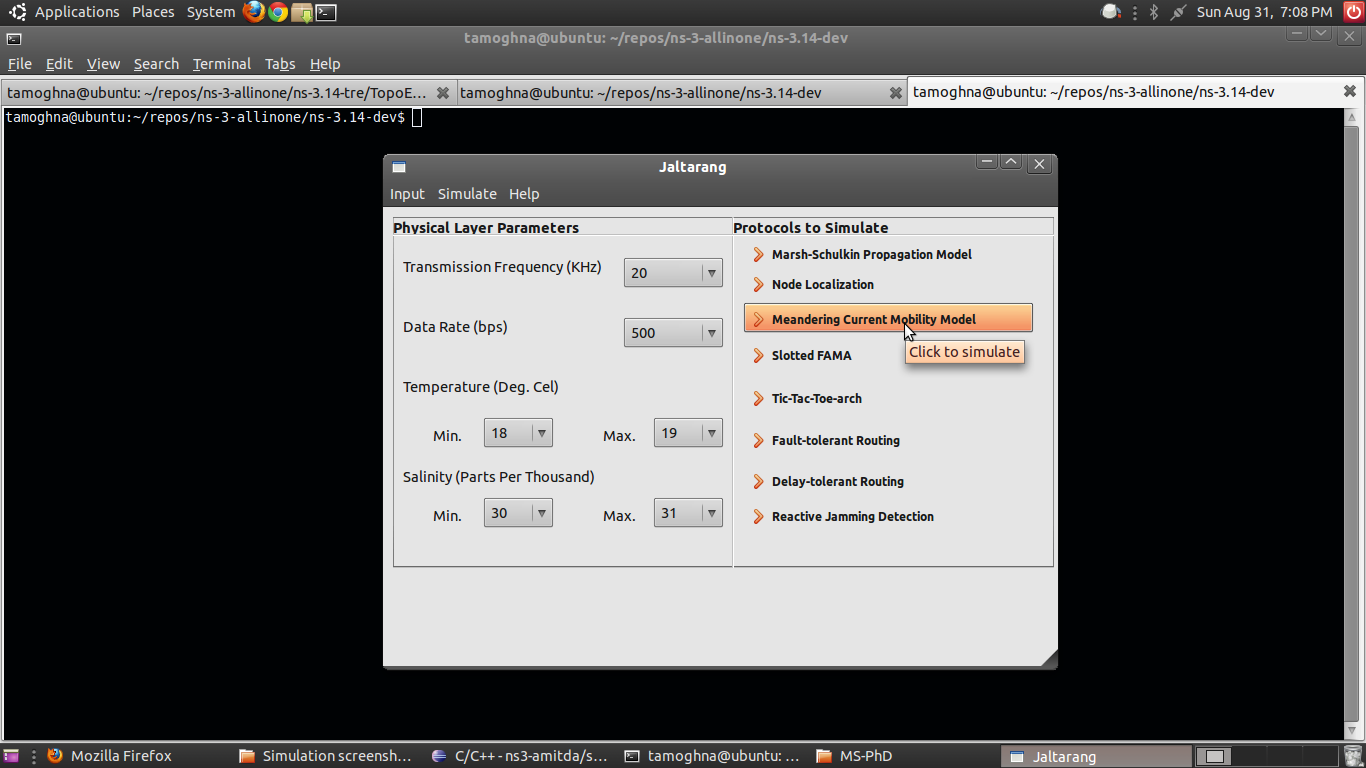Screen dimensions: 1366x768
Task: Open Chrome from the top panel
Action: click(278, 12)
